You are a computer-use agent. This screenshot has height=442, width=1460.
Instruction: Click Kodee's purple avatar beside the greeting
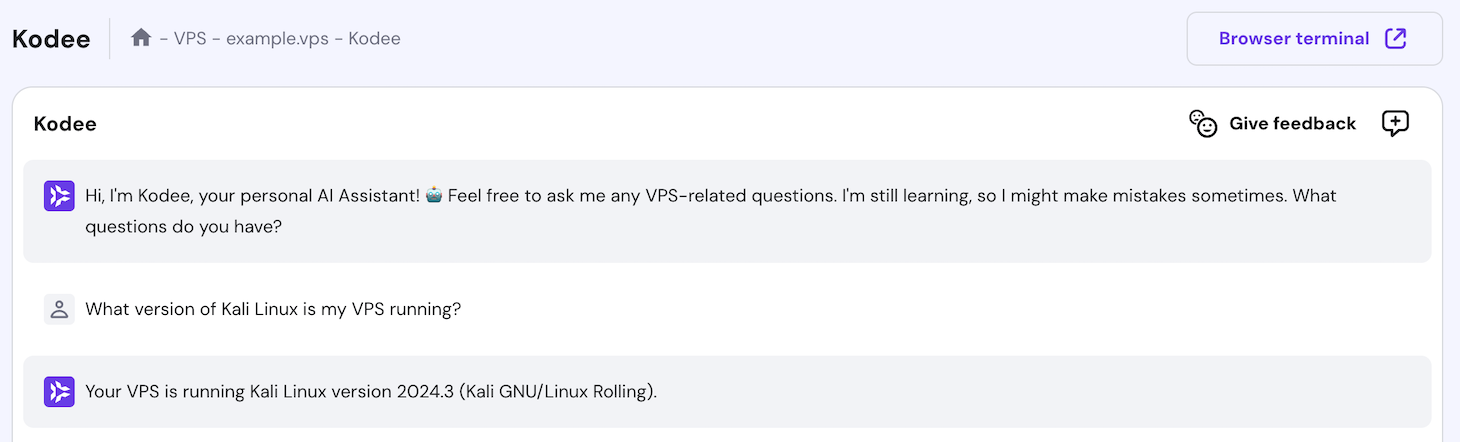click(59, 196)
